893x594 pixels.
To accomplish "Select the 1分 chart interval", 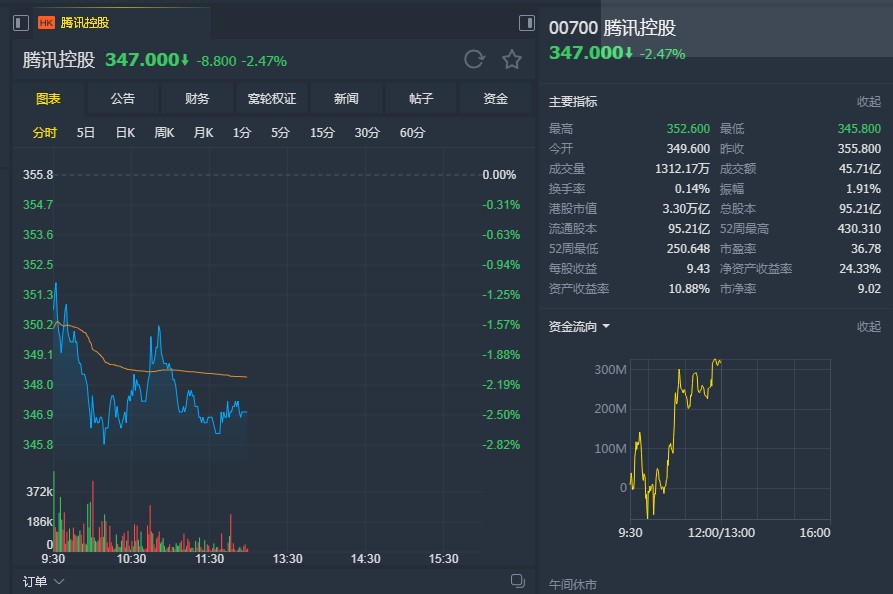I will click(241, 133).
